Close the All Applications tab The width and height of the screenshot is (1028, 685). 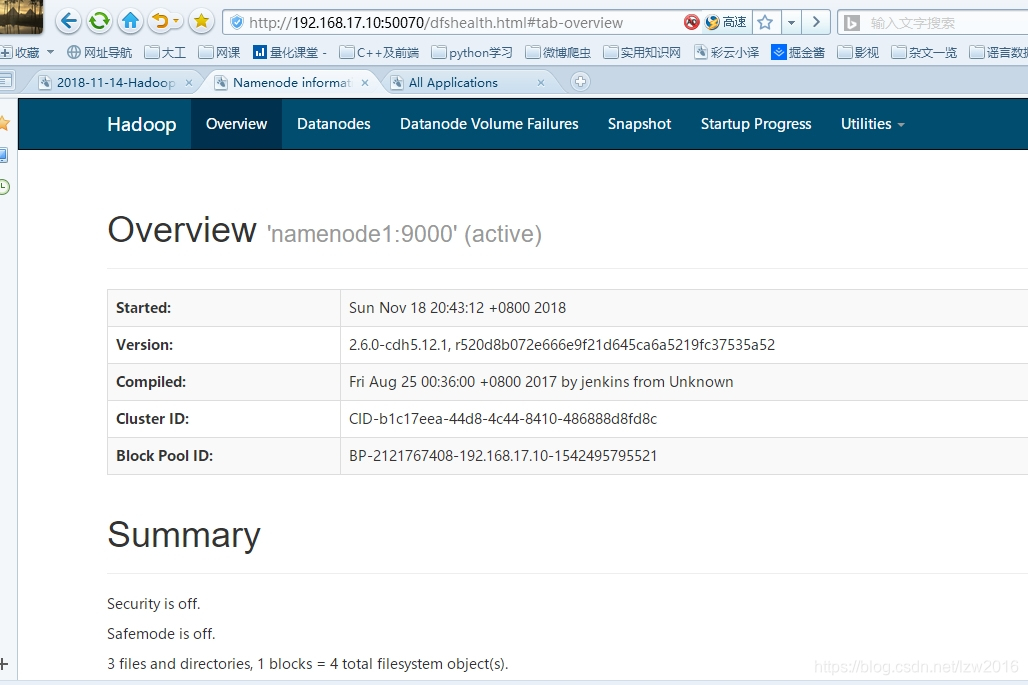(x=541, y=83)
